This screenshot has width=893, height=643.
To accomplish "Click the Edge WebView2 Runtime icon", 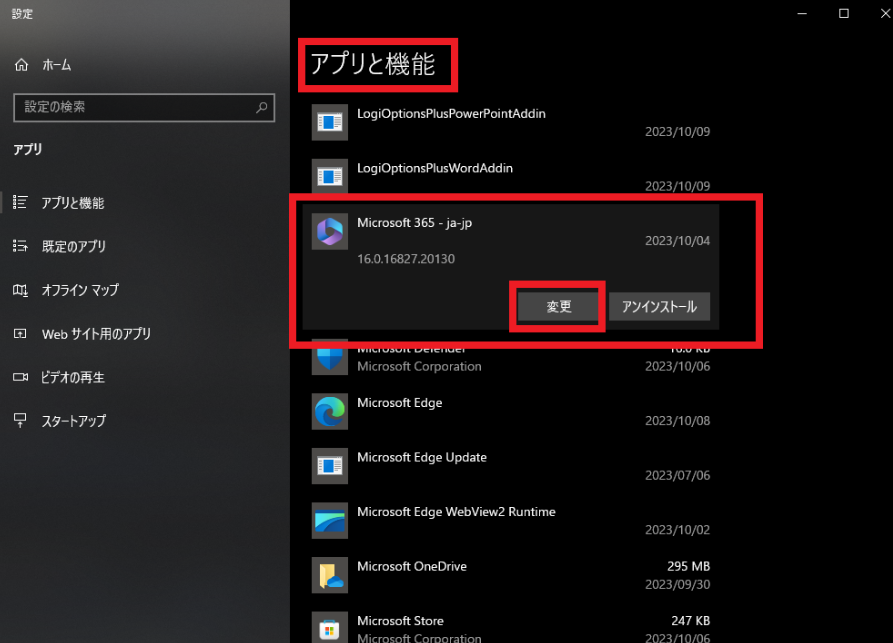I will pyautogui.click(x=330, y=521).
